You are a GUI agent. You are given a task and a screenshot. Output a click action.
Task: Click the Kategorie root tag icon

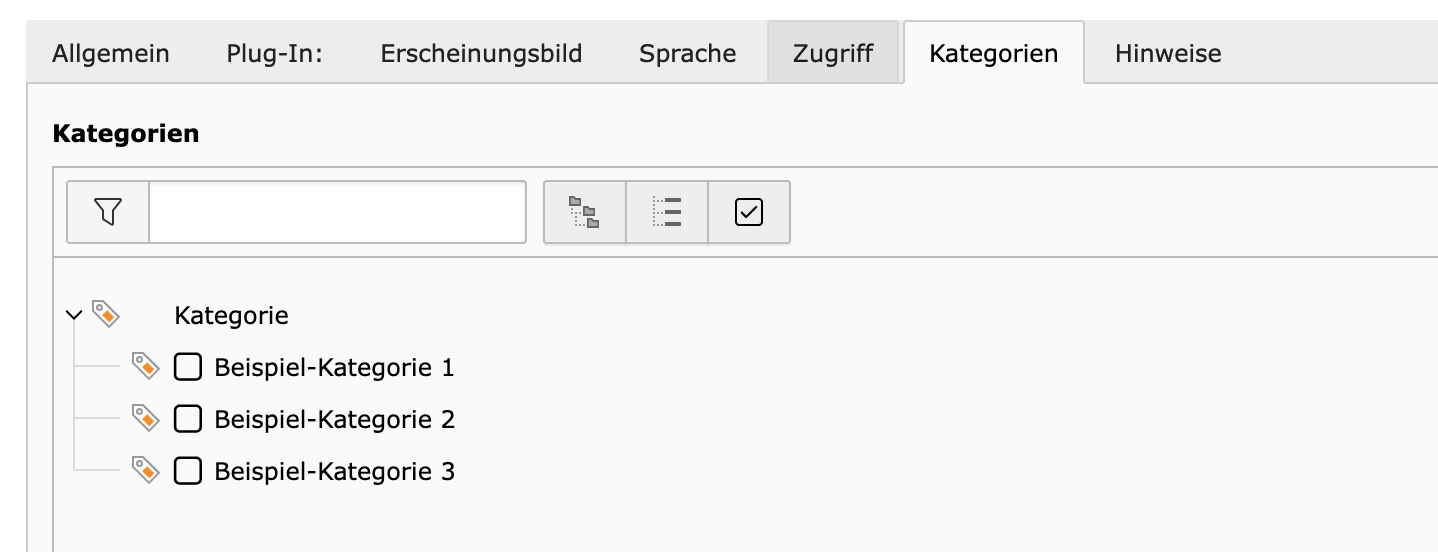pos(106,314)
